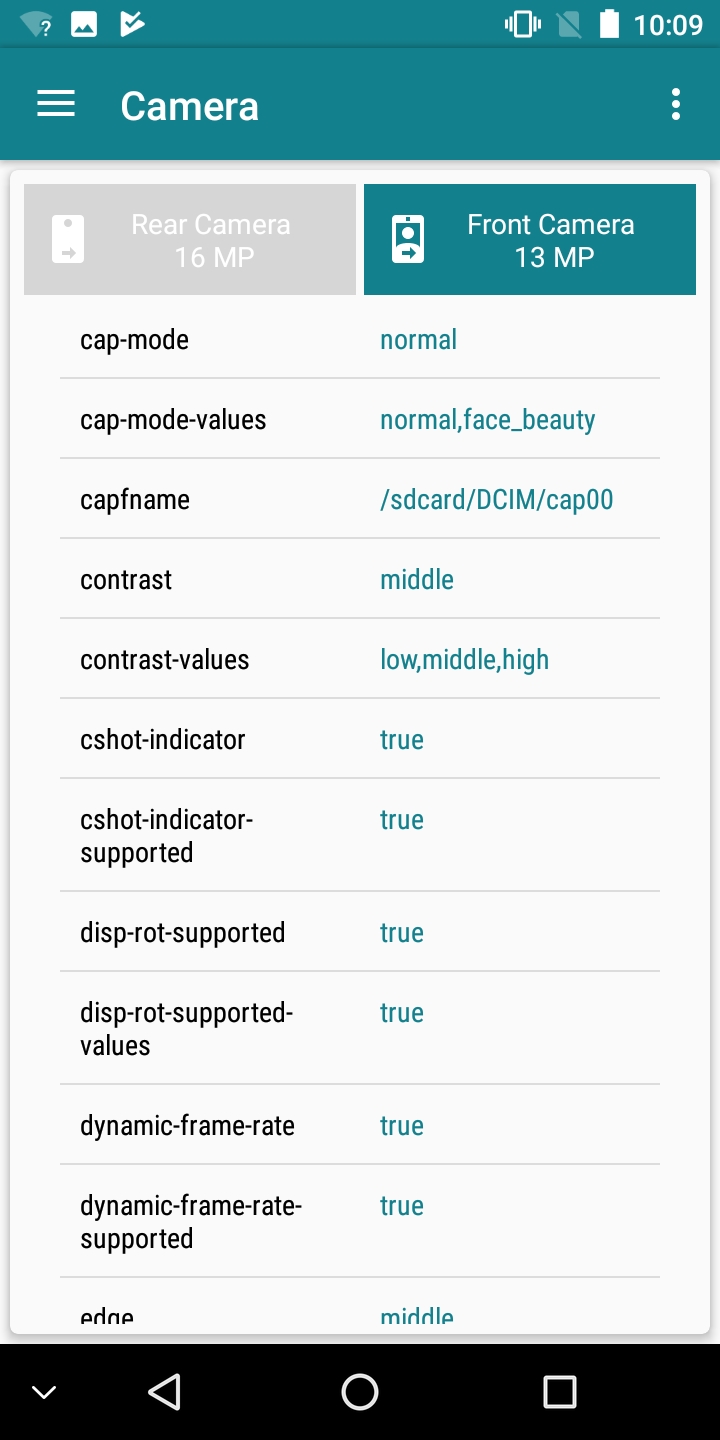Open the hamburger navigation menu

point(56,105)
